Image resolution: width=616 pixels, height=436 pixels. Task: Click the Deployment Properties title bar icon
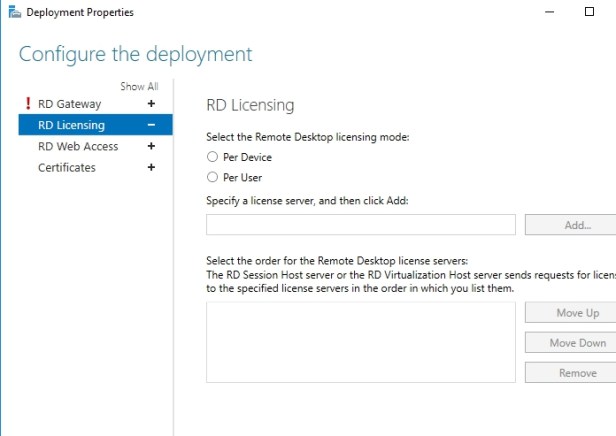tap(10, 12)
